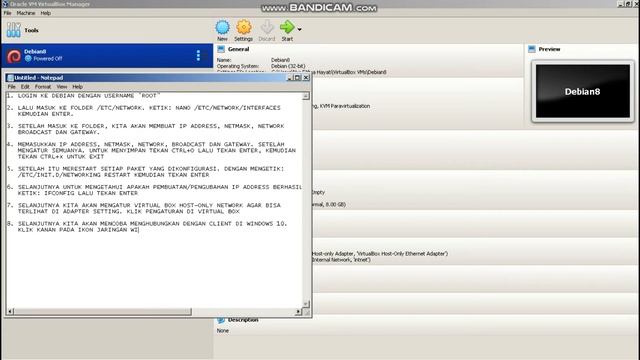Open Notepad Help menu

78,87
